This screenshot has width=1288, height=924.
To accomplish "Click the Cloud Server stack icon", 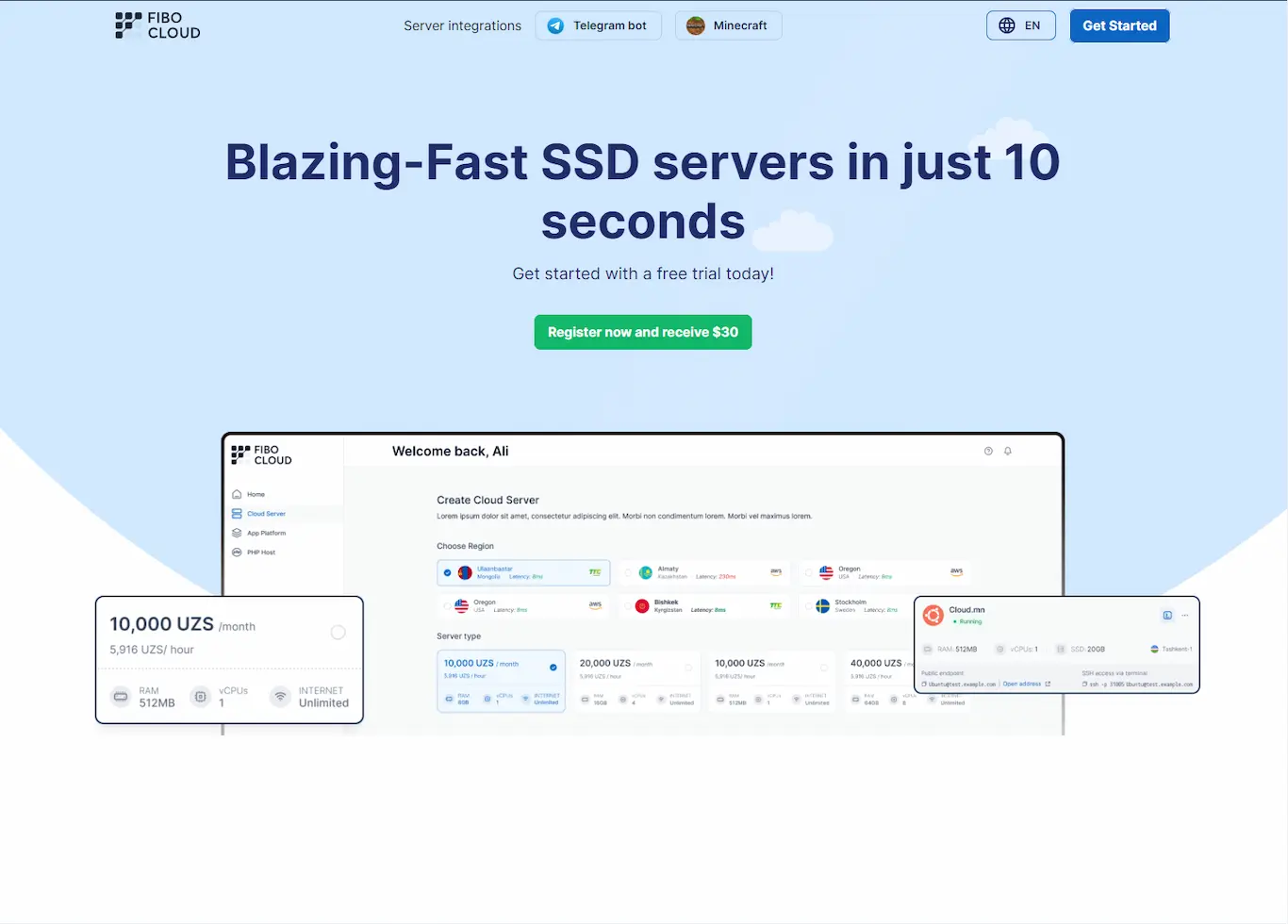I will (x=237, y=514).
